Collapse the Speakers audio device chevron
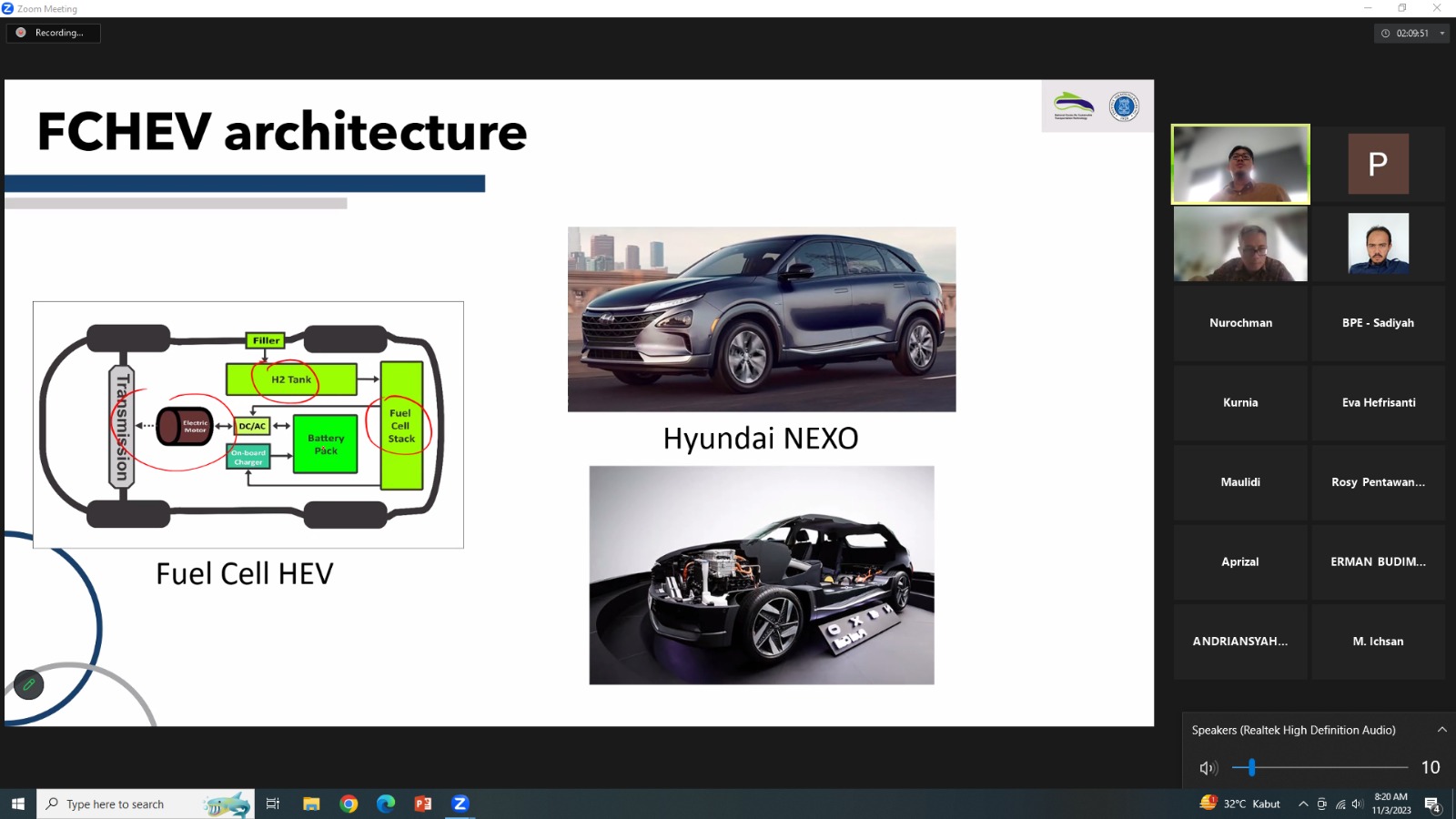 (x=1441, y=730)
